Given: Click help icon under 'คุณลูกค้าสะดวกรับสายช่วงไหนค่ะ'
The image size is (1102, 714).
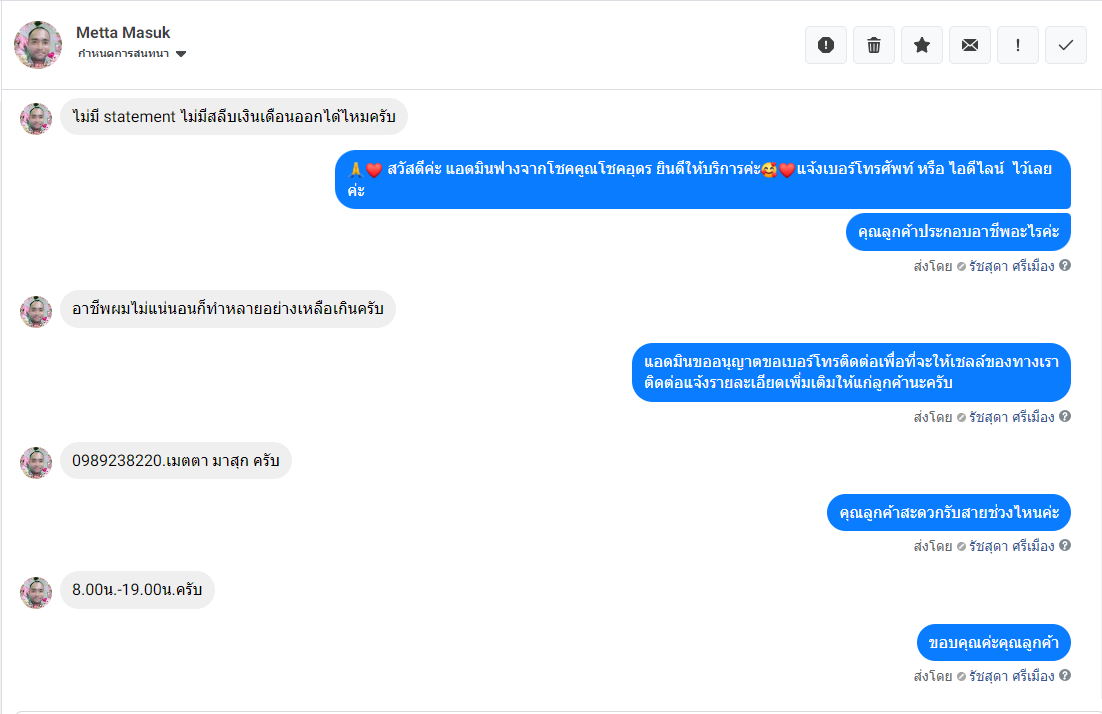Looking at the screenshot, I should pyautogui.click(x=1065, y=545).
